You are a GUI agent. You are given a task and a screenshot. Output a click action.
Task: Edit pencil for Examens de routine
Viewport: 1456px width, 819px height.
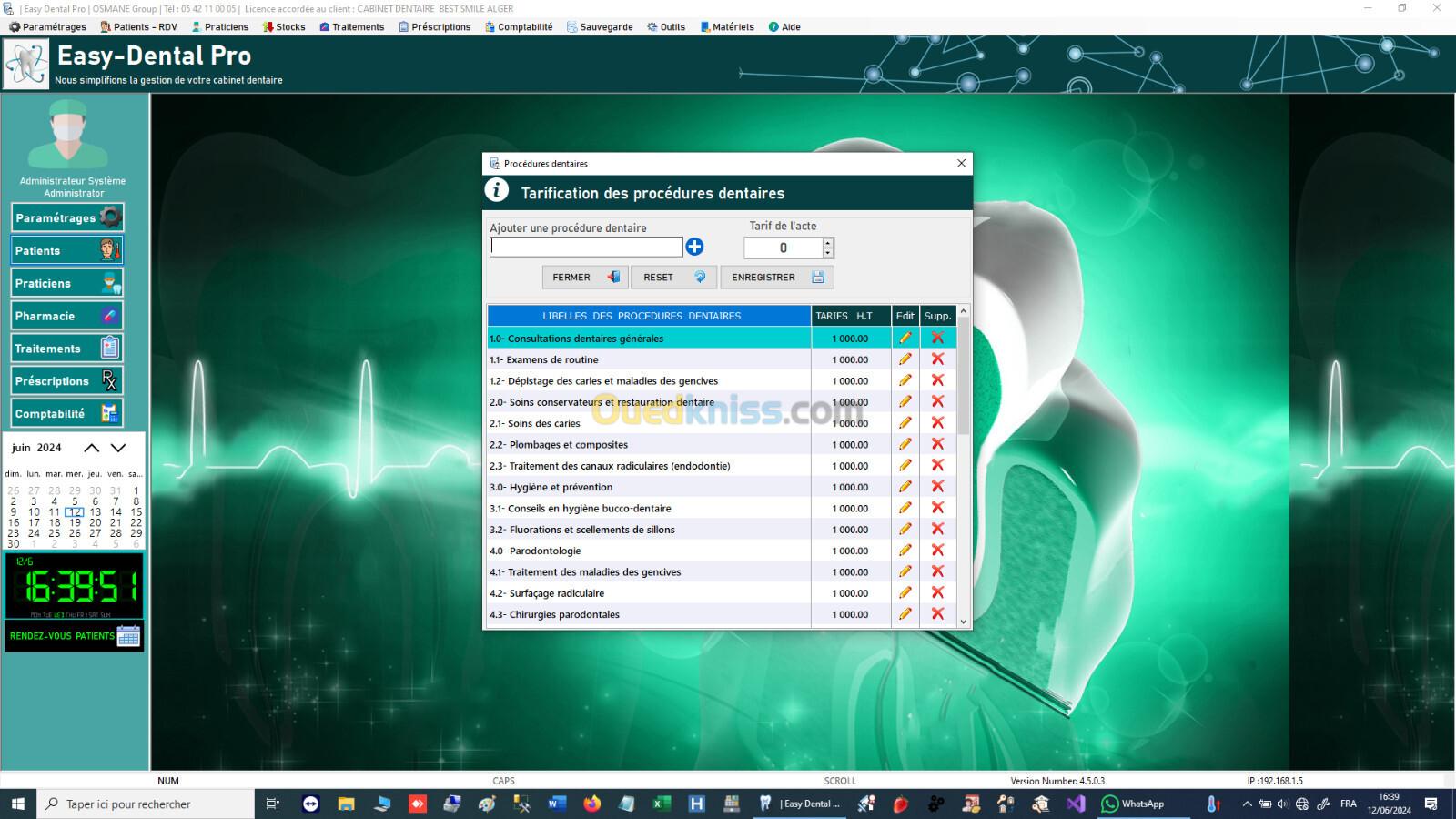(905, 359)
